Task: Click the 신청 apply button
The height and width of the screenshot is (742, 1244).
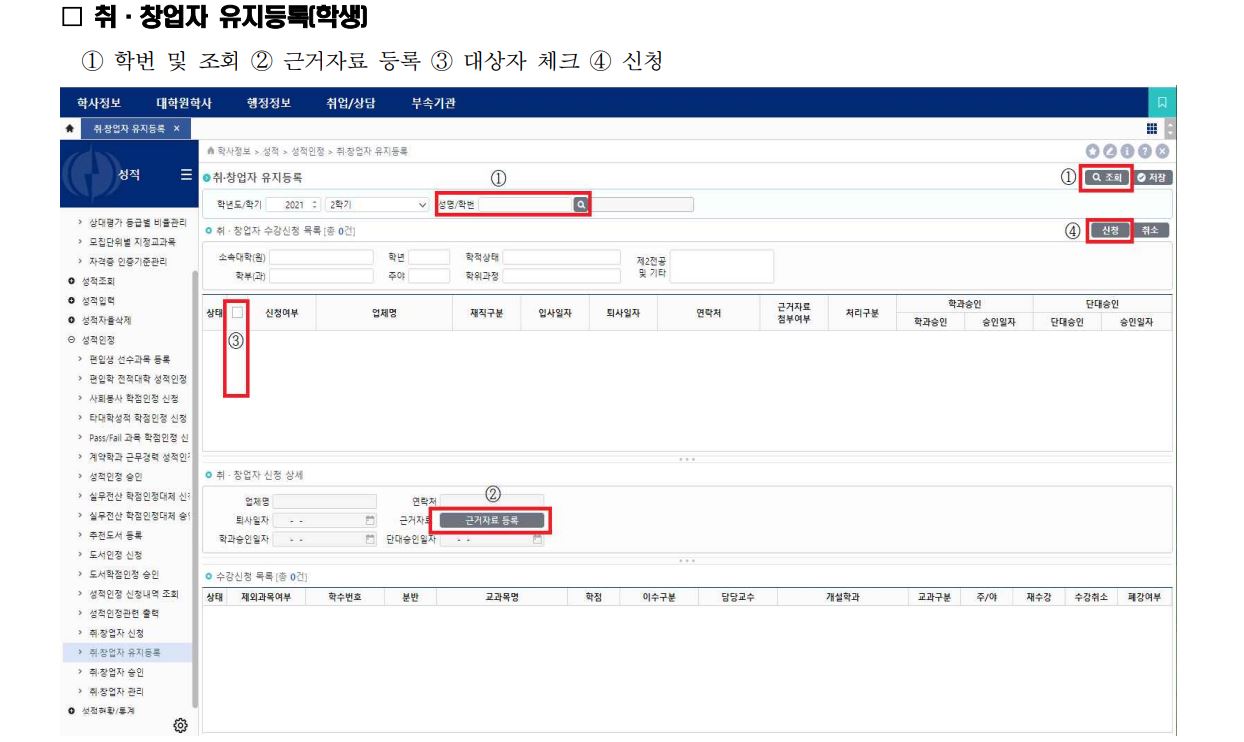Action: [x=1110, y=230]
